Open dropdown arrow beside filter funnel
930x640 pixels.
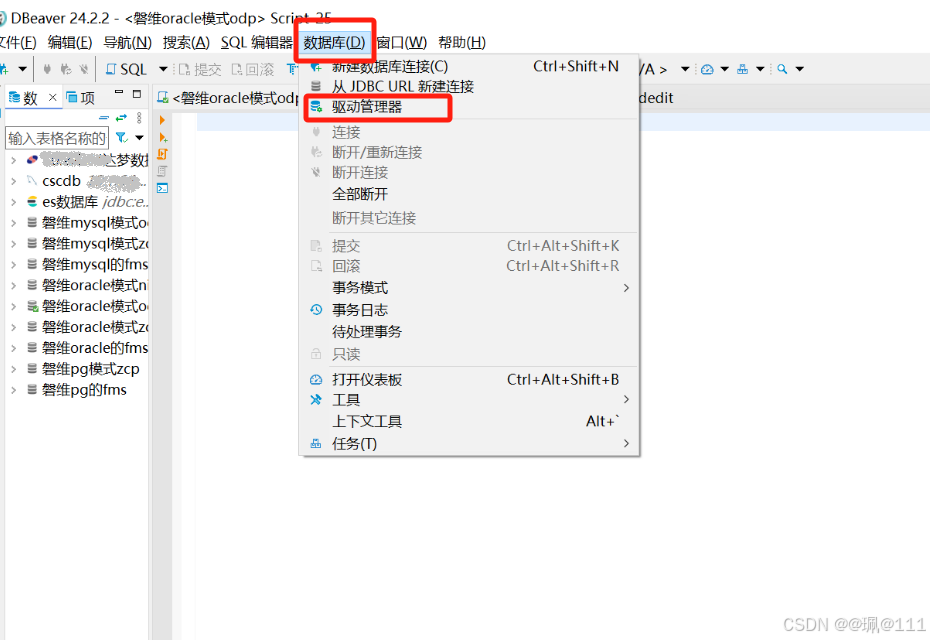[139, 138]
